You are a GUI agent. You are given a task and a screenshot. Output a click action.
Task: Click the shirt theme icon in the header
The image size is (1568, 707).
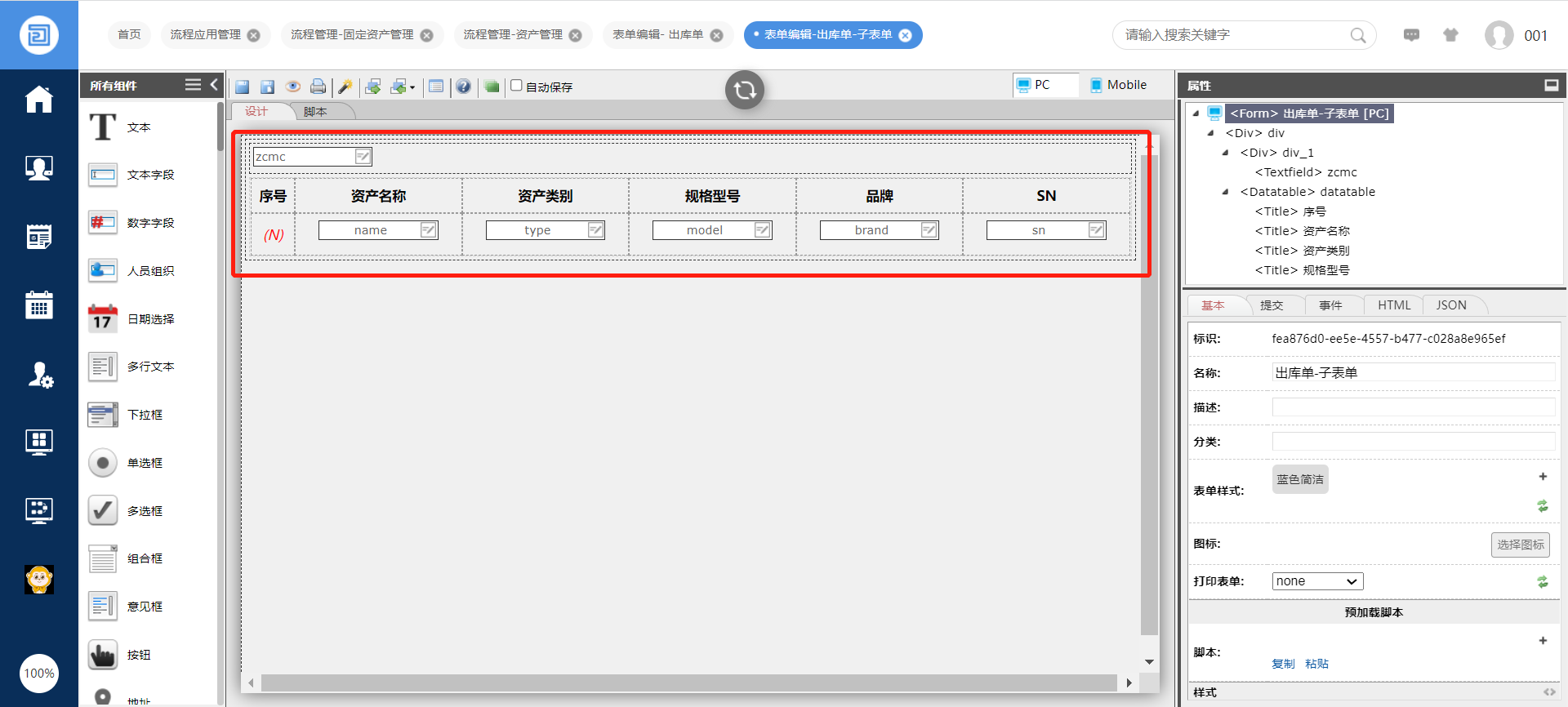[1450, 35]
